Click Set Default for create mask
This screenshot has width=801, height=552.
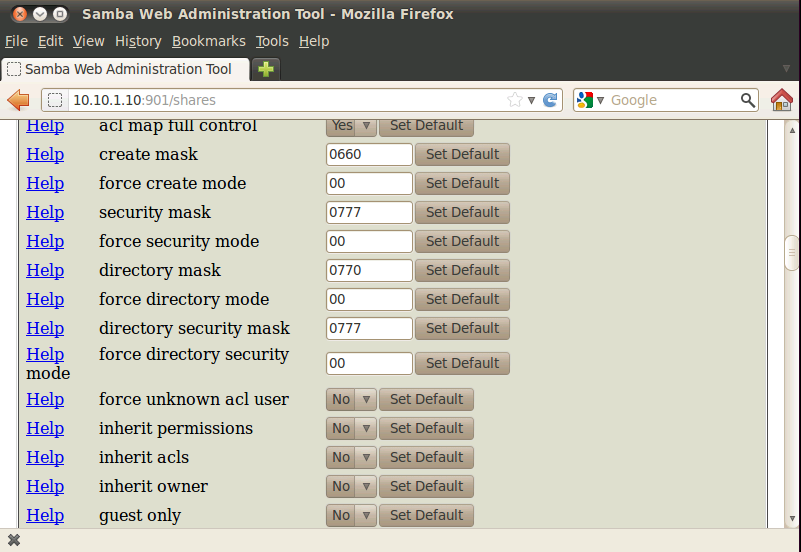point(462,154)
